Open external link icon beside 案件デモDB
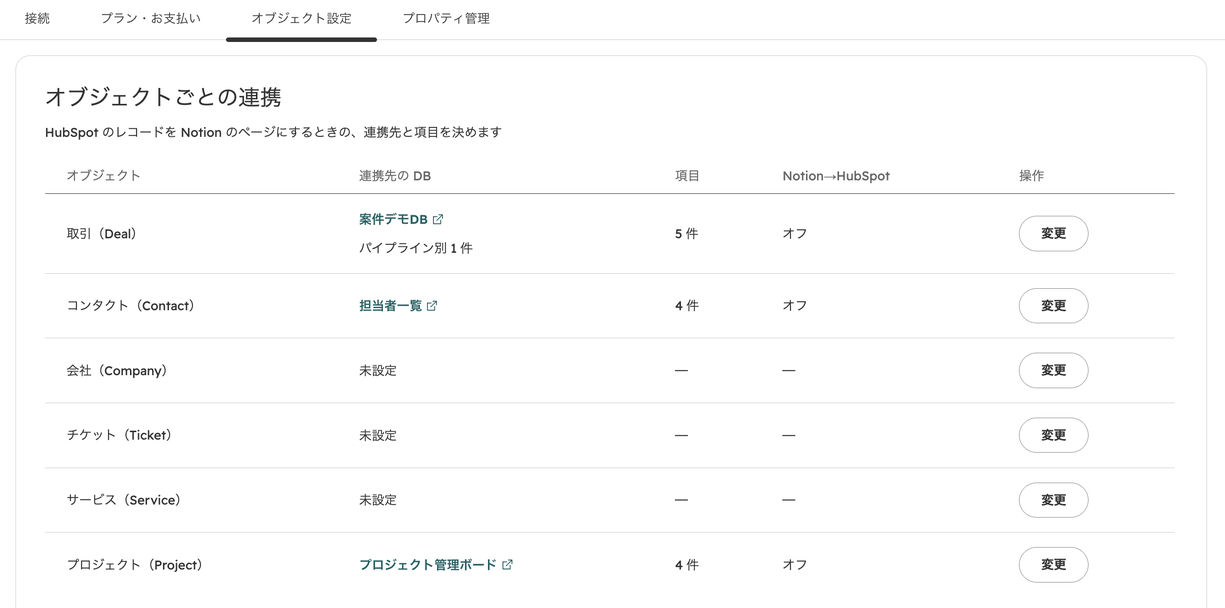Screen dimensions: 1225x608 click(438, 219)
